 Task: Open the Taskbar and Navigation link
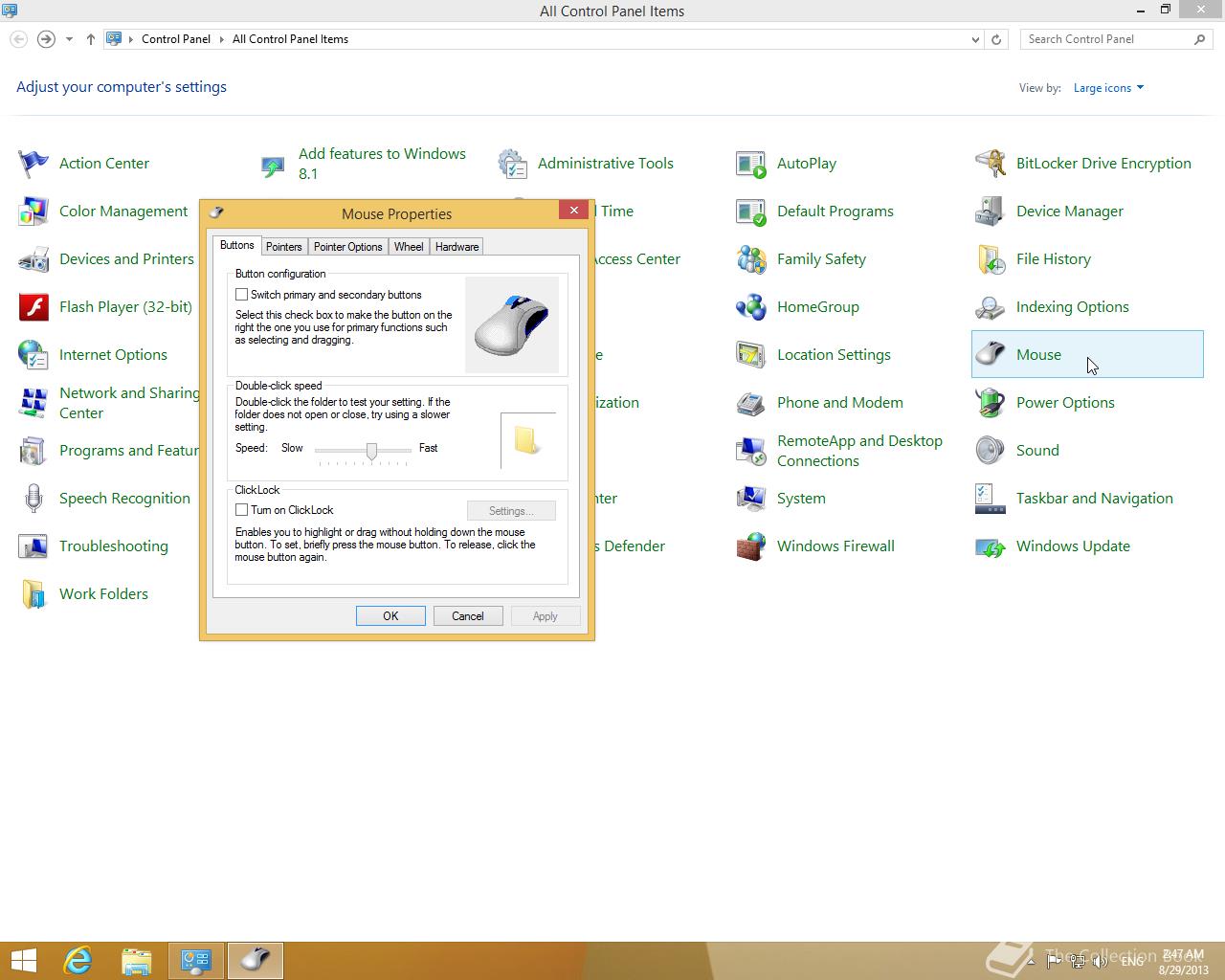pyautogui.click(x=1094, y=499)
